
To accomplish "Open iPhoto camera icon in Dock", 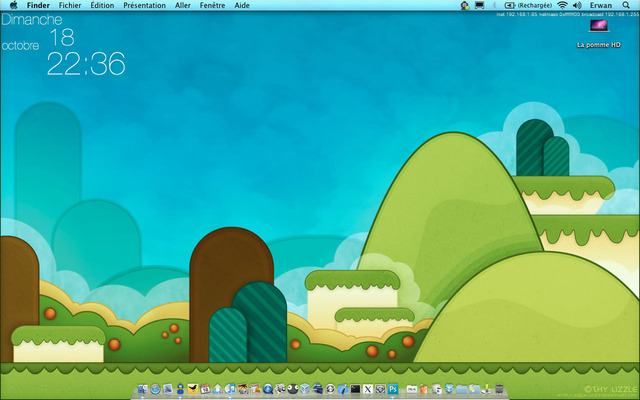I will pos(243,389).
